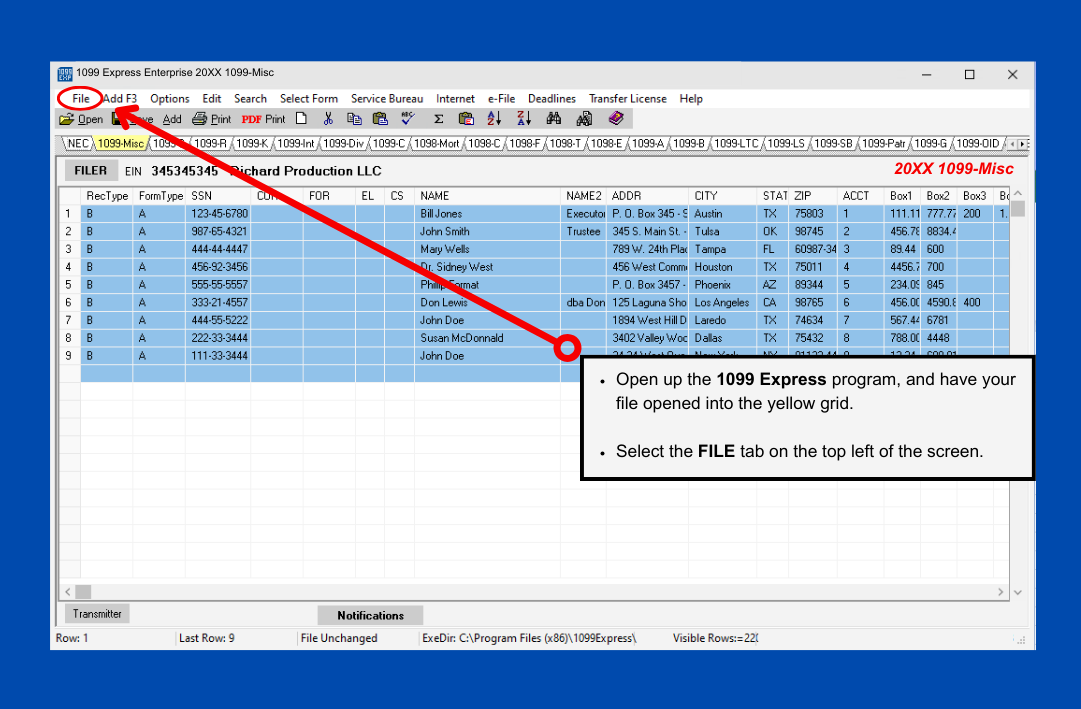Open help via the book toolbar icon
Screen dimensions: 1081x709
[617, 118]
